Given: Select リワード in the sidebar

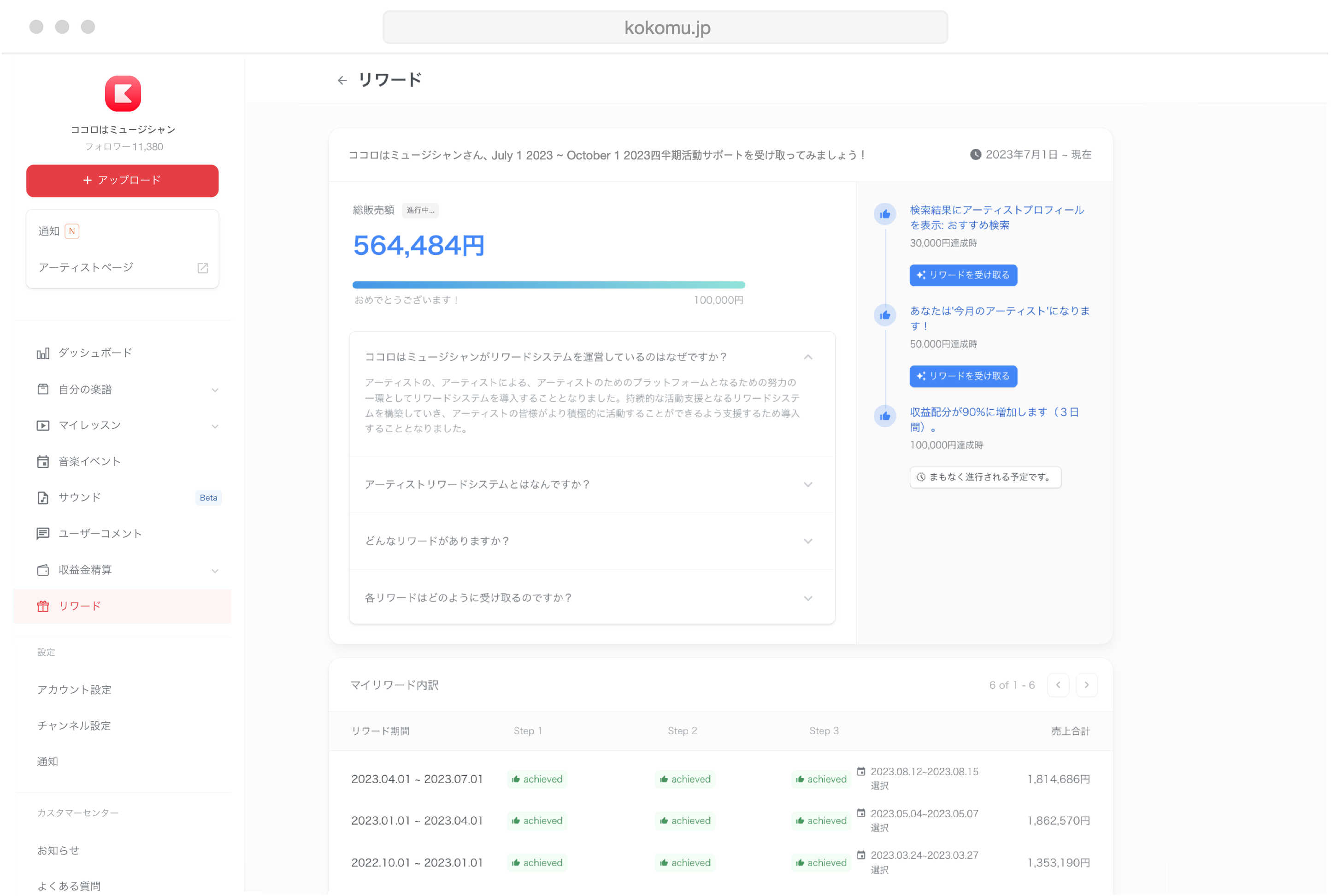Looking at the screenshot, I should 122,606.
